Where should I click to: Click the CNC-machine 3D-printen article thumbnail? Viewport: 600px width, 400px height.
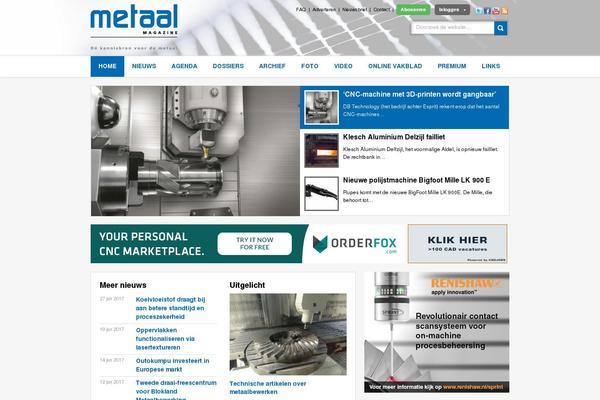[x=321, y=107]
